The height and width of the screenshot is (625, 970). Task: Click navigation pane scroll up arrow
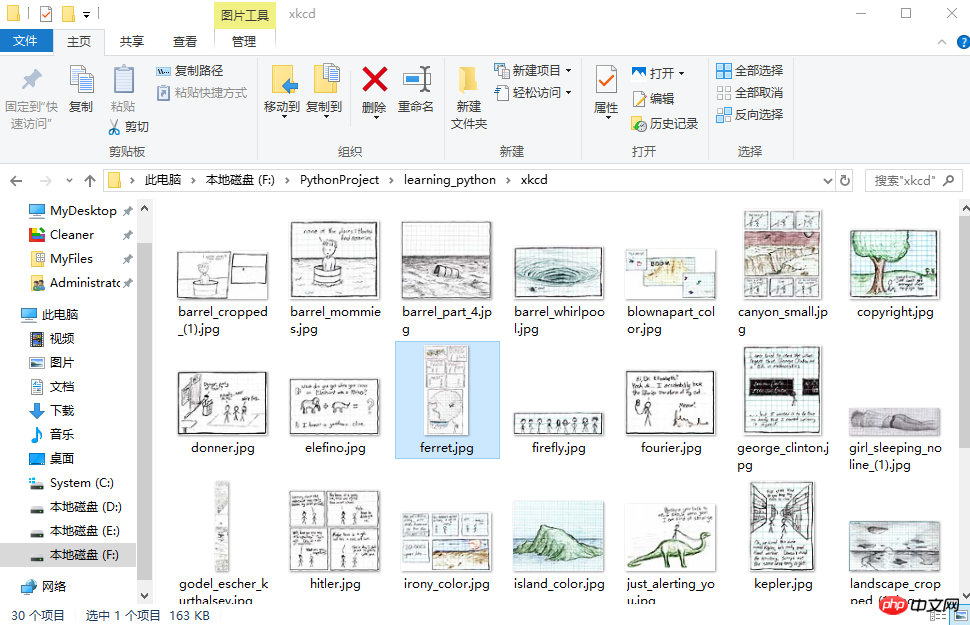point(144,209)
